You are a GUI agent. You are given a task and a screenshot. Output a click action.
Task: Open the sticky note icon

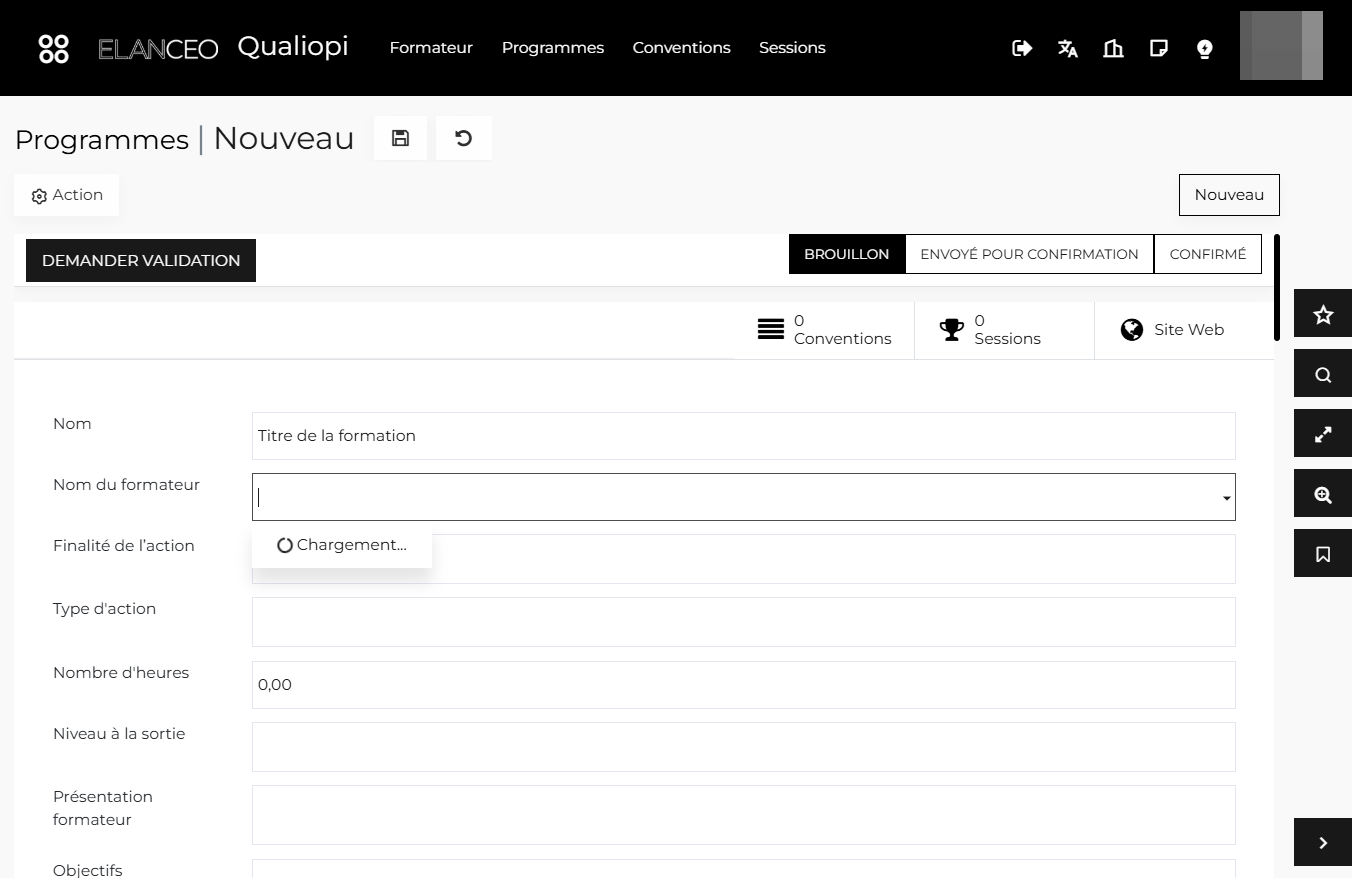[1159, 48]
